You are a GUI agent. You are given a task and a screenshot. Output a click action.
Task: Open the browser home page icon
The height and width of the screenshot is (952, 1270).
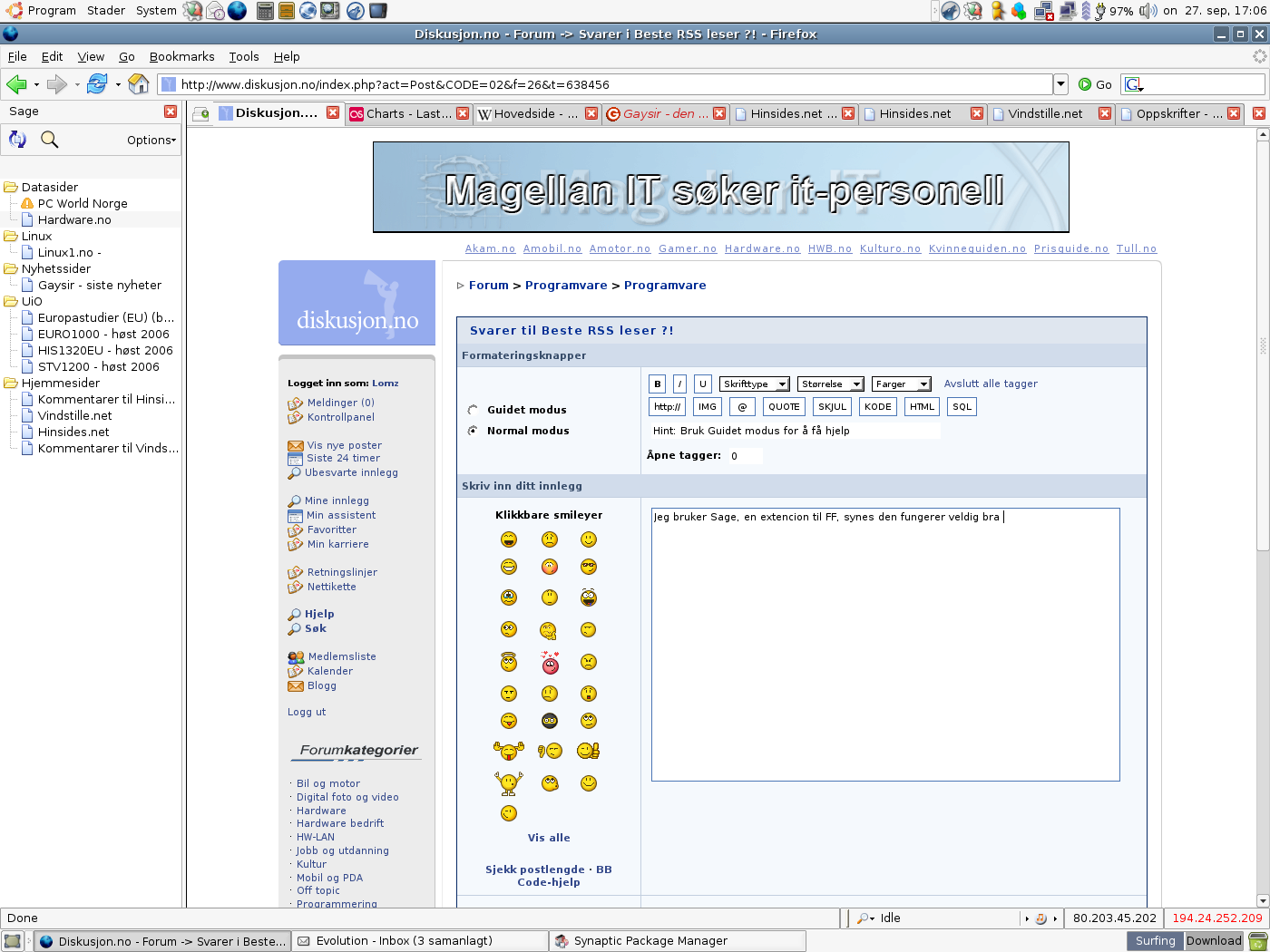pos(139,84)
